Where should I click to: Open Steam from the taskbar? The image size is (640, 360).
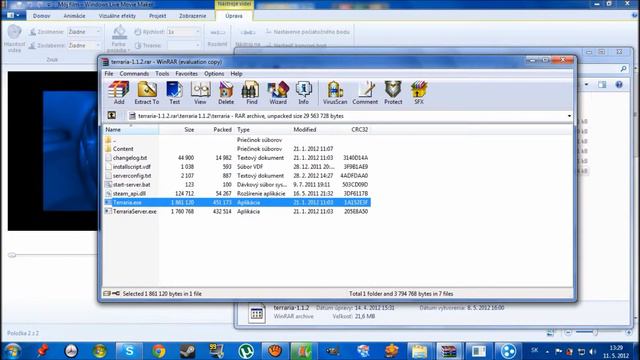point(188,351)
